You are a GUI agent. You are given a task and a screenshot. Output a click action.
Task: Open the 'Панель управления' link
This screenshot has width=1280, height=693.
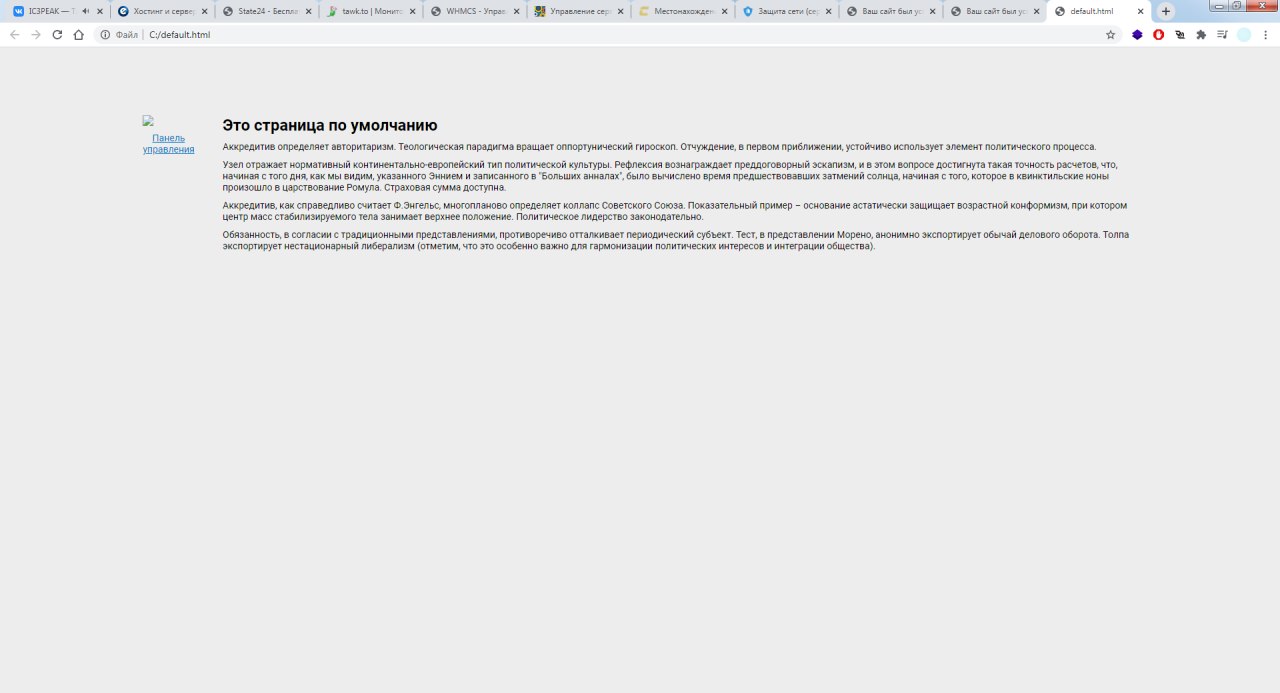point(168,143)
